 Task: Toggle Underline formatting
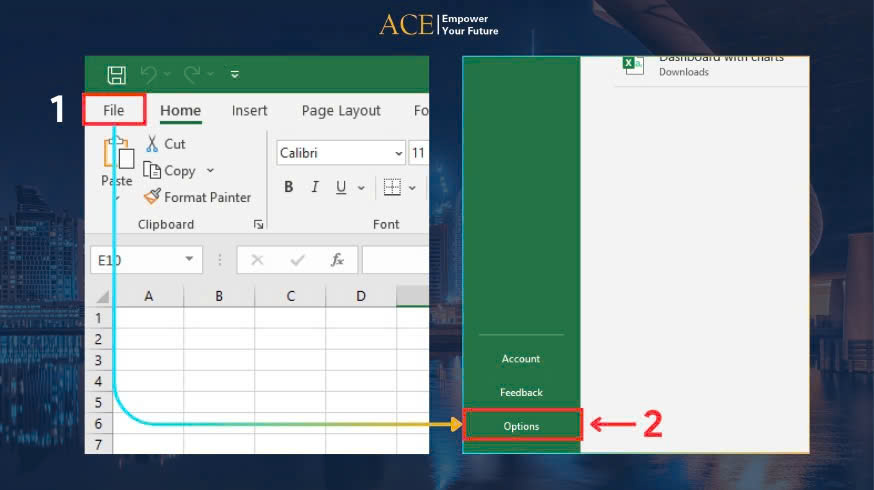click(x=341, y=187)
